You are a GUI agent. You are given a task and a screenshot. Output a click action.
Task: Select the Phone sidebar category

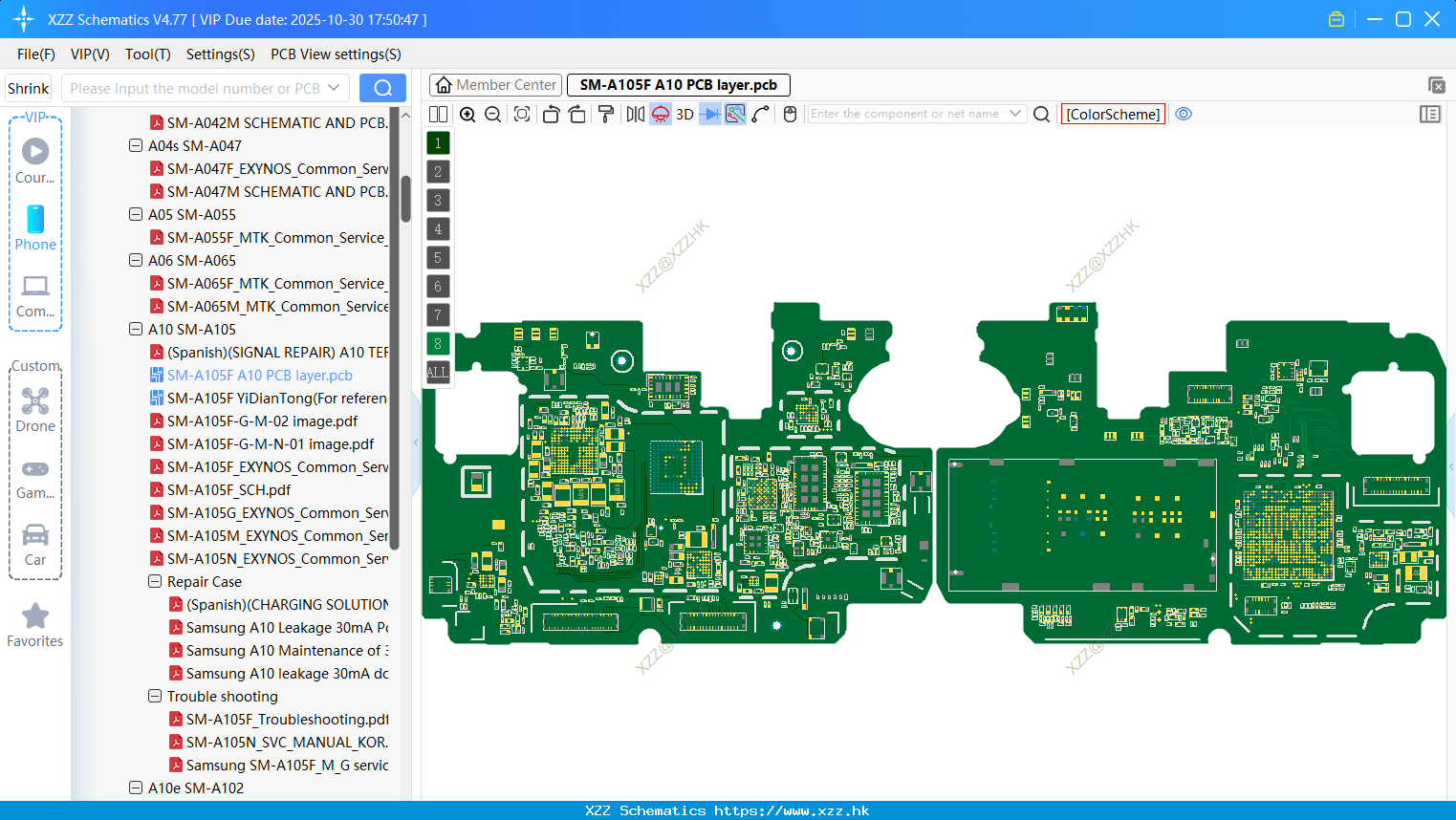(35, 228)
